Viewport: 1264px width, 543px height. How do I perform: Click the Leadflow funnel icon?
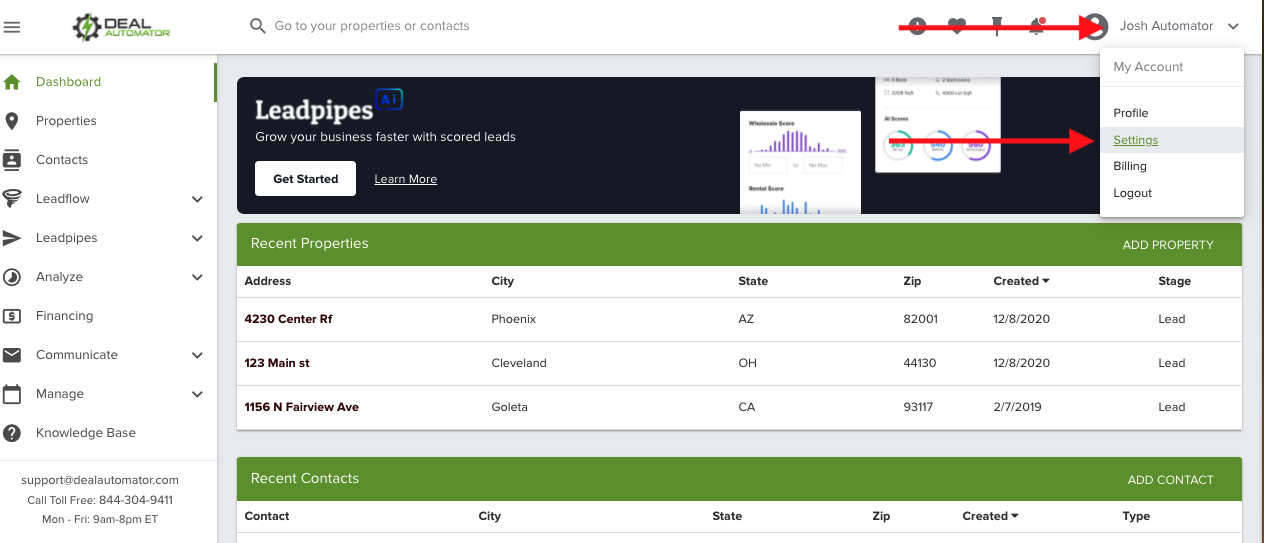point(12,199)
